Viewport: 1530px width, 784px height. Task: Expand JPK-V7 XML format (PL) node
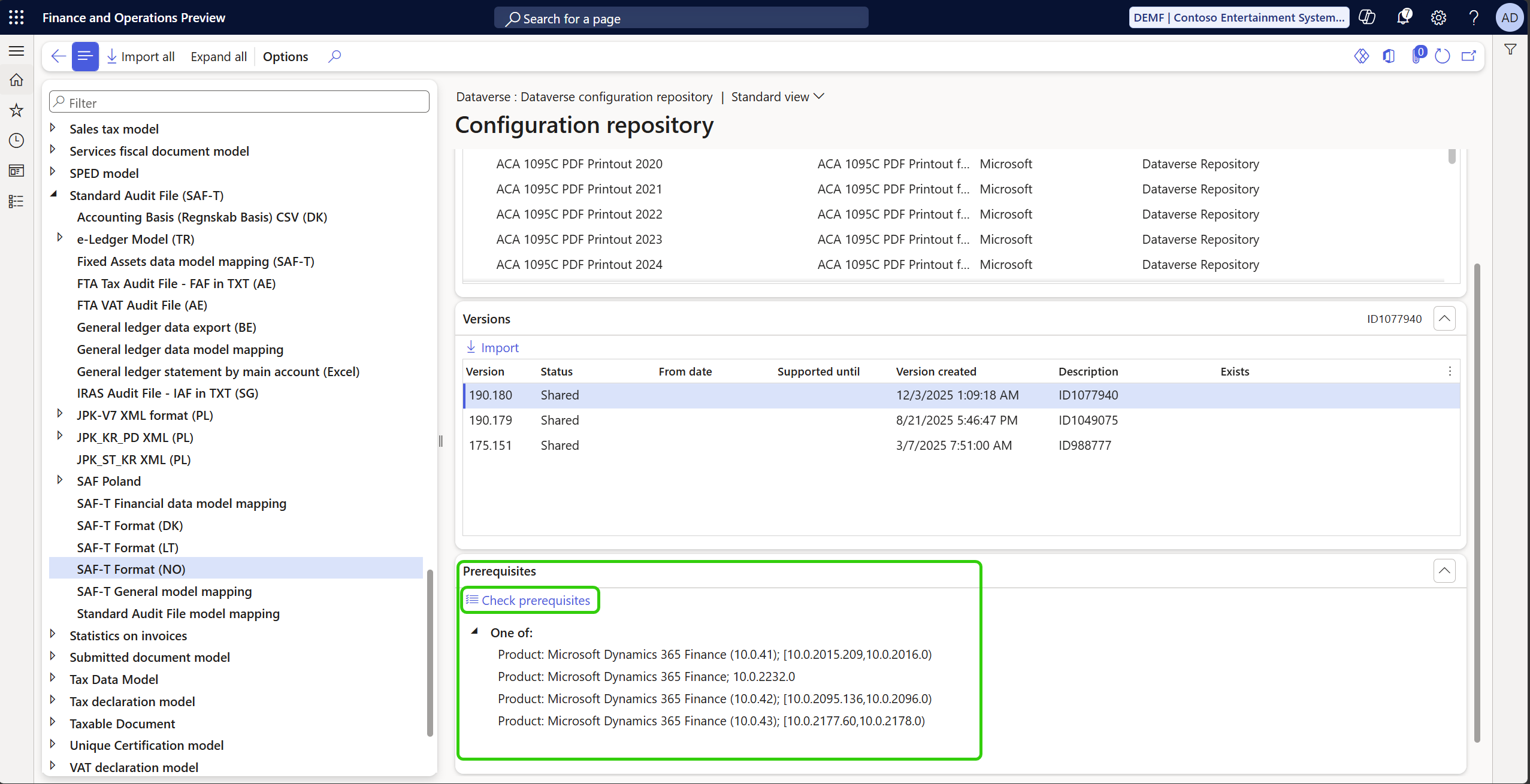coord(60,414)
